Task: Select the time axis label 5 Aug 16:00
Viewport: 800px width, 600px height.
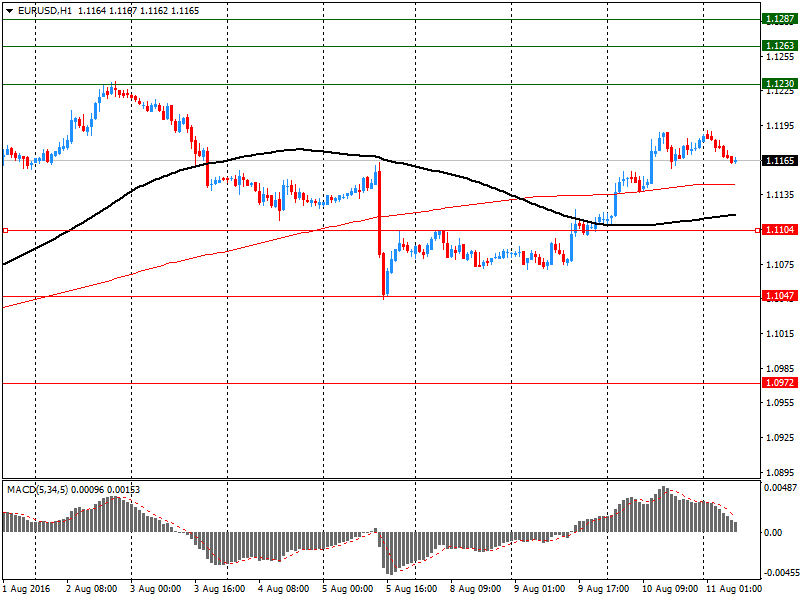Action: pos(411,589)
